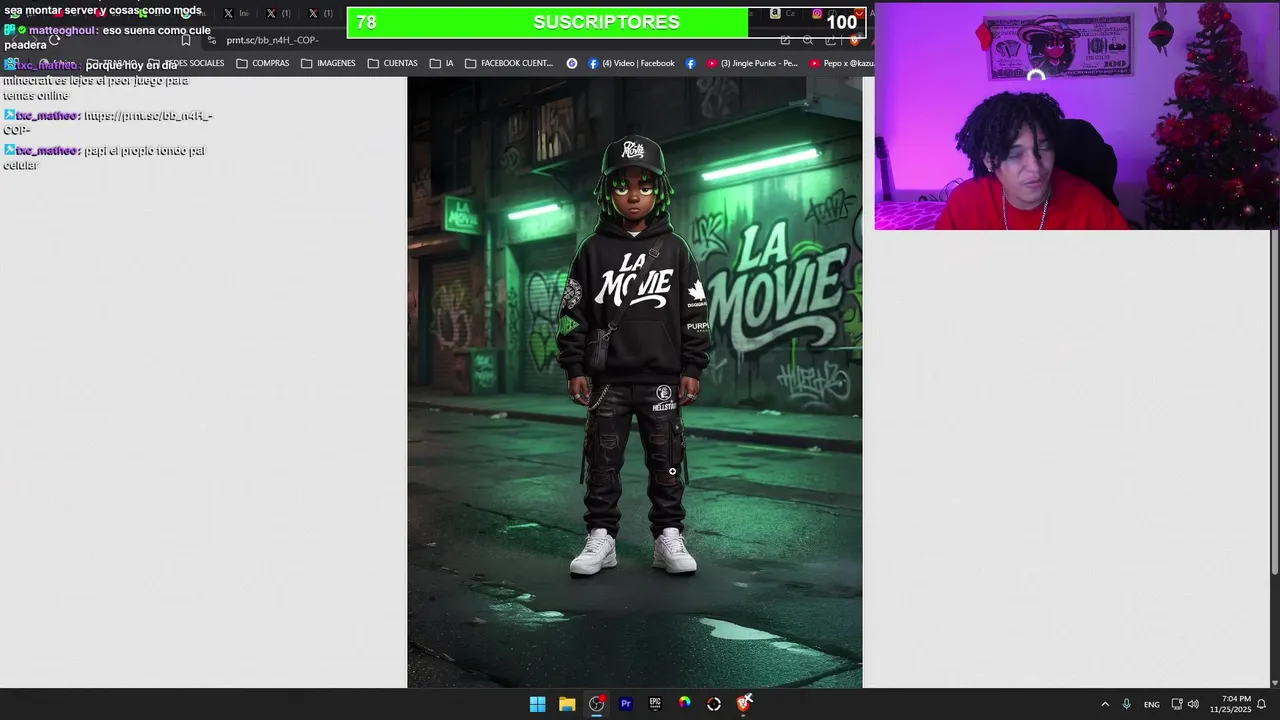Switch to the Amazon tab
Viewport: 1280px width, 720px height.
[782, 13]
